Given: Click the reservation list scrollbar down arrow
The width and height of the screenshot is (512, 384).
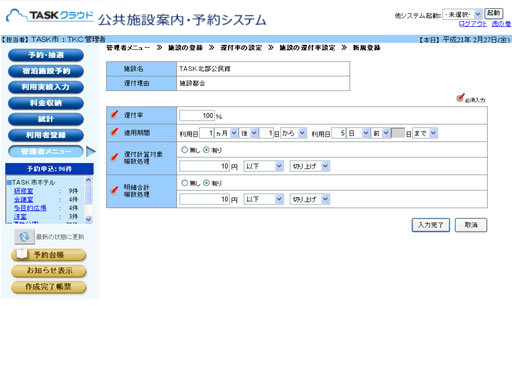Looking at the screenshot, I should 88,219.
